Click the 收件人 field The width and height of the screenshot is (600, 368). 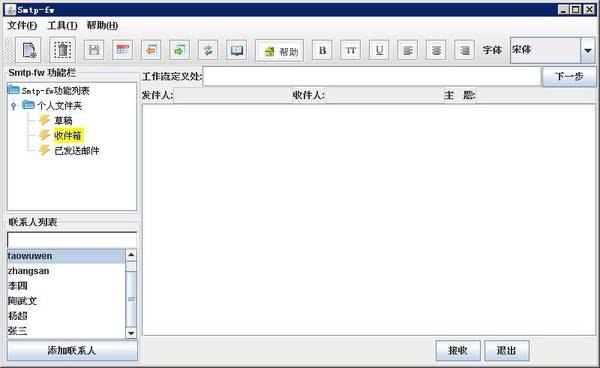tap(384, 95)
